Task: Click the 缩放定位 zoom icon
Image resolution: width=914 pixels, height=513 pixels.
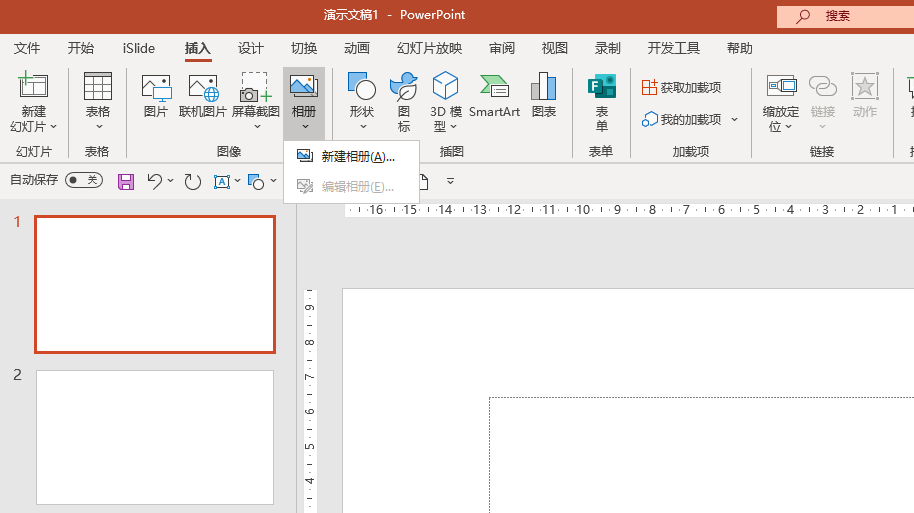Action: coord(781,87)
